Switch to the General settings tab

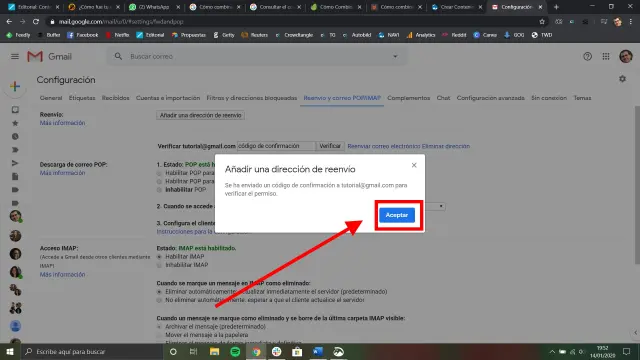coord(51,98)
